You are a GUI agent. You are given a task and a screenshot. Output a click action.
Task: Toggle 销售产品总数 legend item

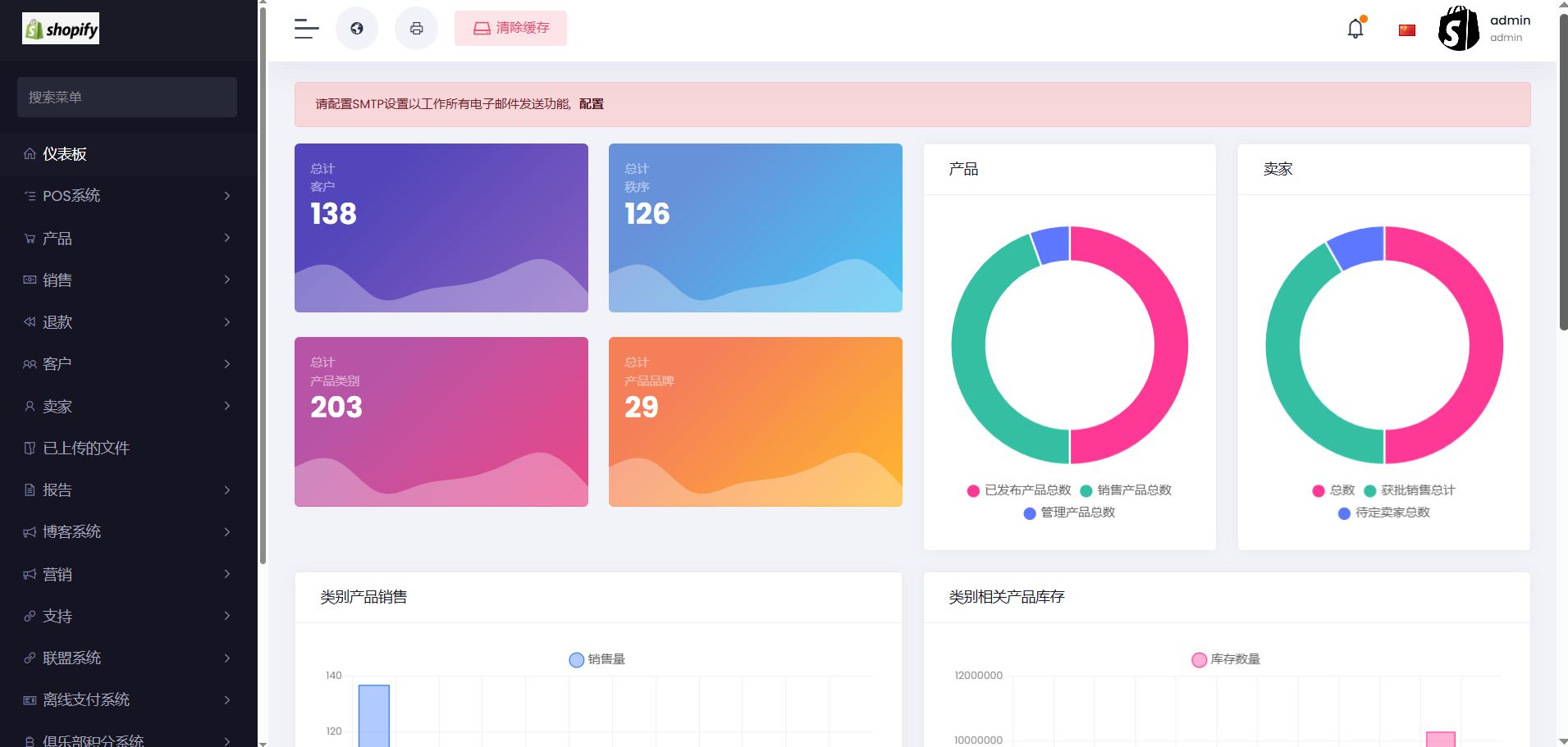point(1126,490)
